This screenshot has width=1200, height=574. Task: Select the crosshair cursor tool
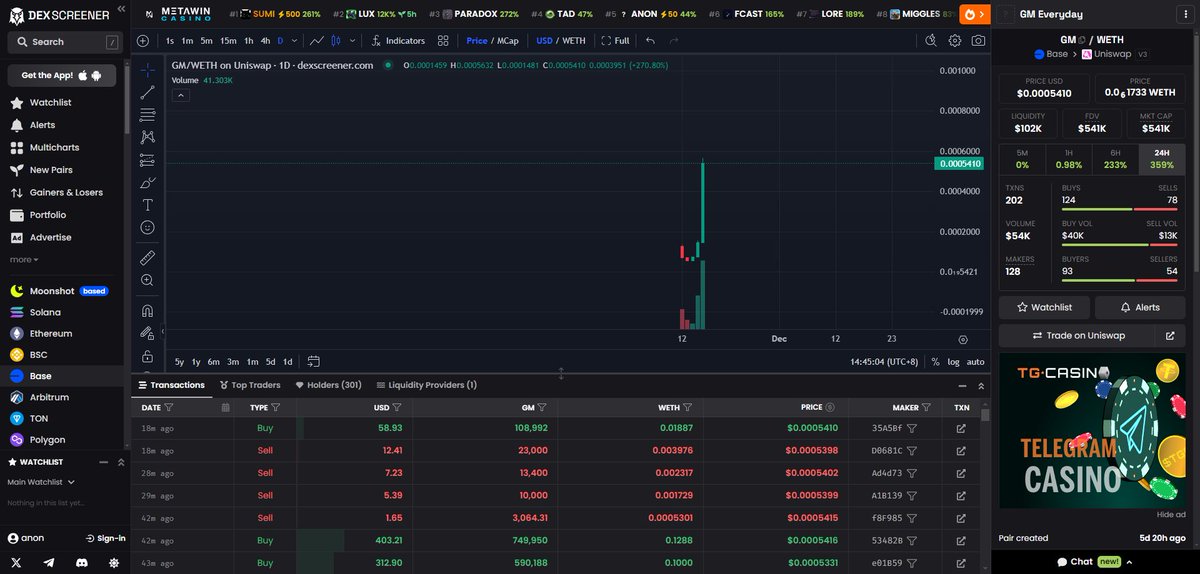point(148,69)
